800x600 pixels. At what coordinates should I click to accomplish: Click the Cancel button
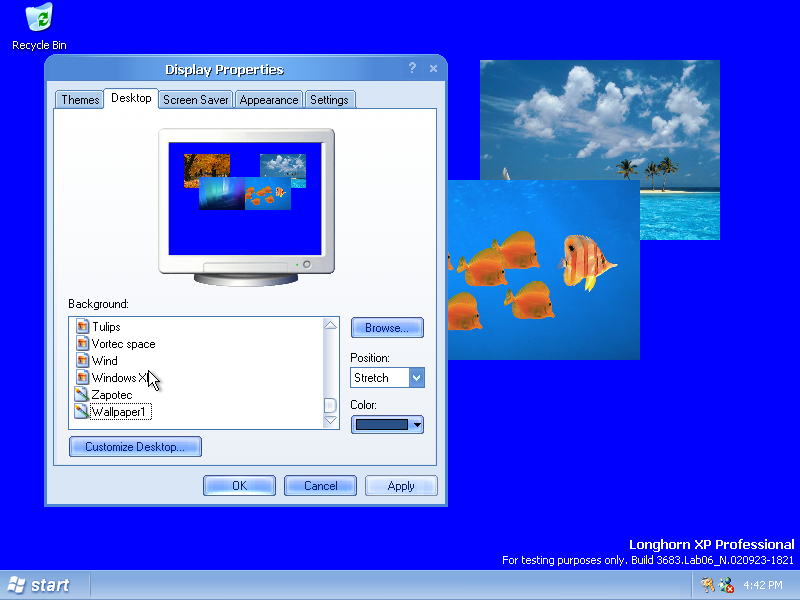(x=320, y=485)
